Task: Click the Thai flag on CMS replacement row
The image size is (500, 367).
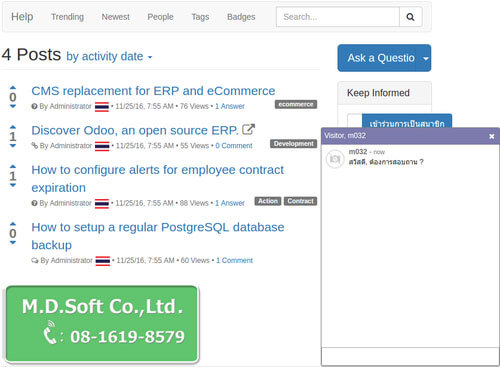Action: (x=102, y=107)
